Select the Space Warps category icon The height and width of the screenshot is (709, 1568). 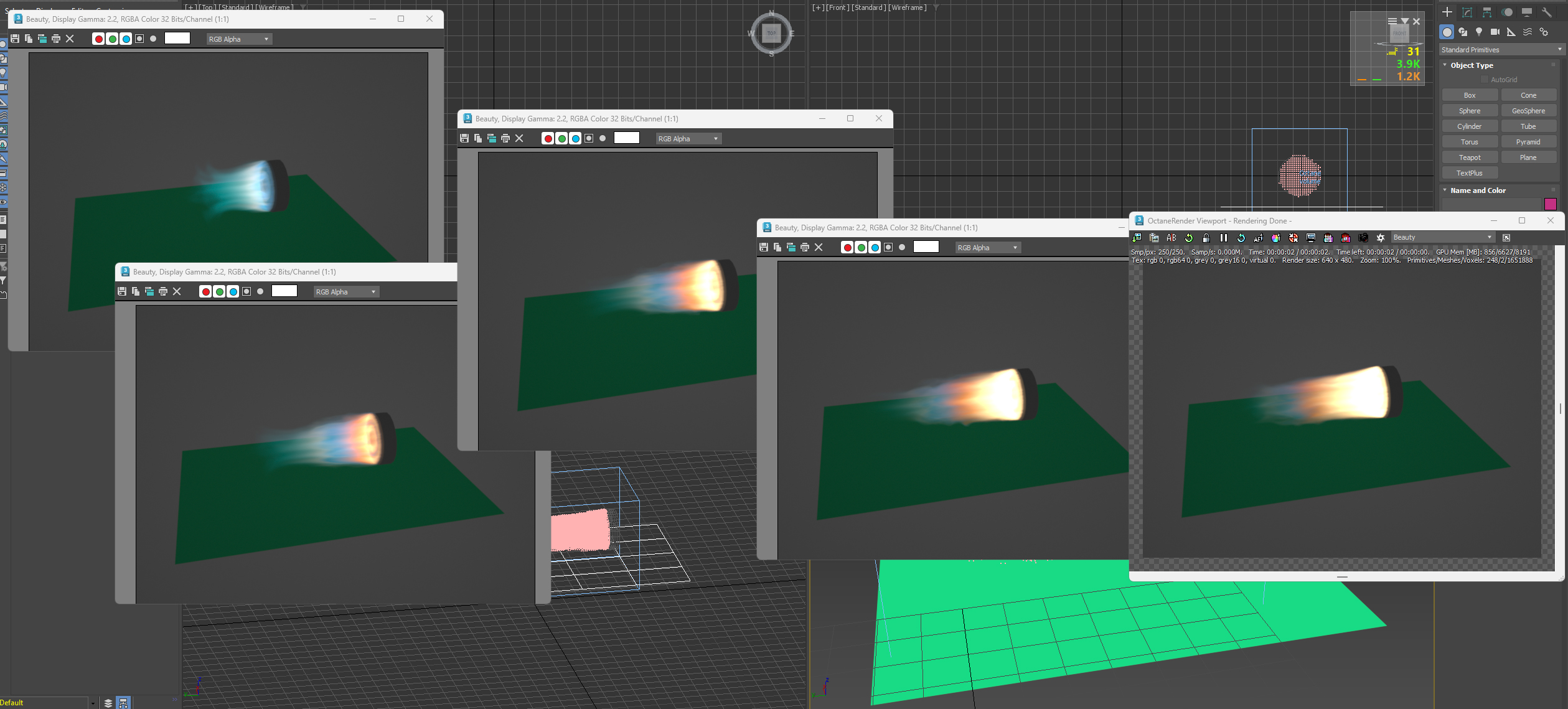point(1528,32)
